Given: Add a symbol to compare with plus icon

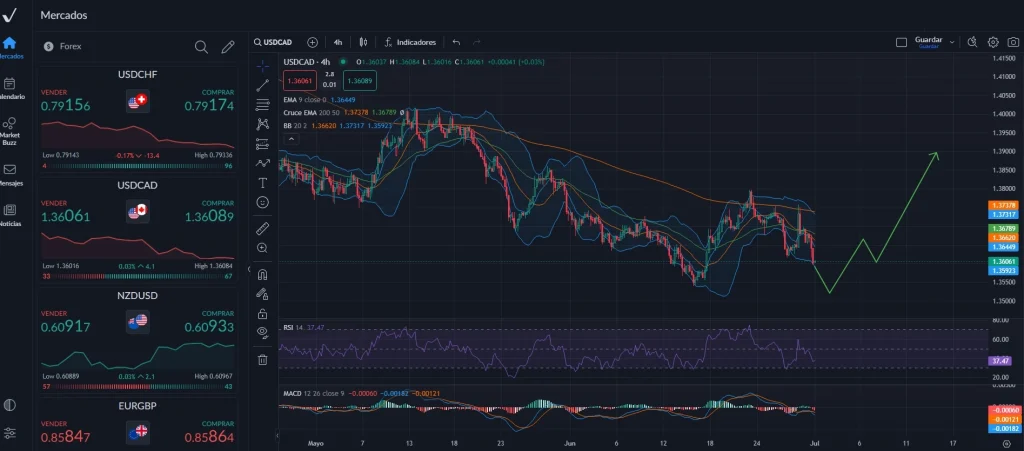Looking at the screenshot, I should point(313,42).
